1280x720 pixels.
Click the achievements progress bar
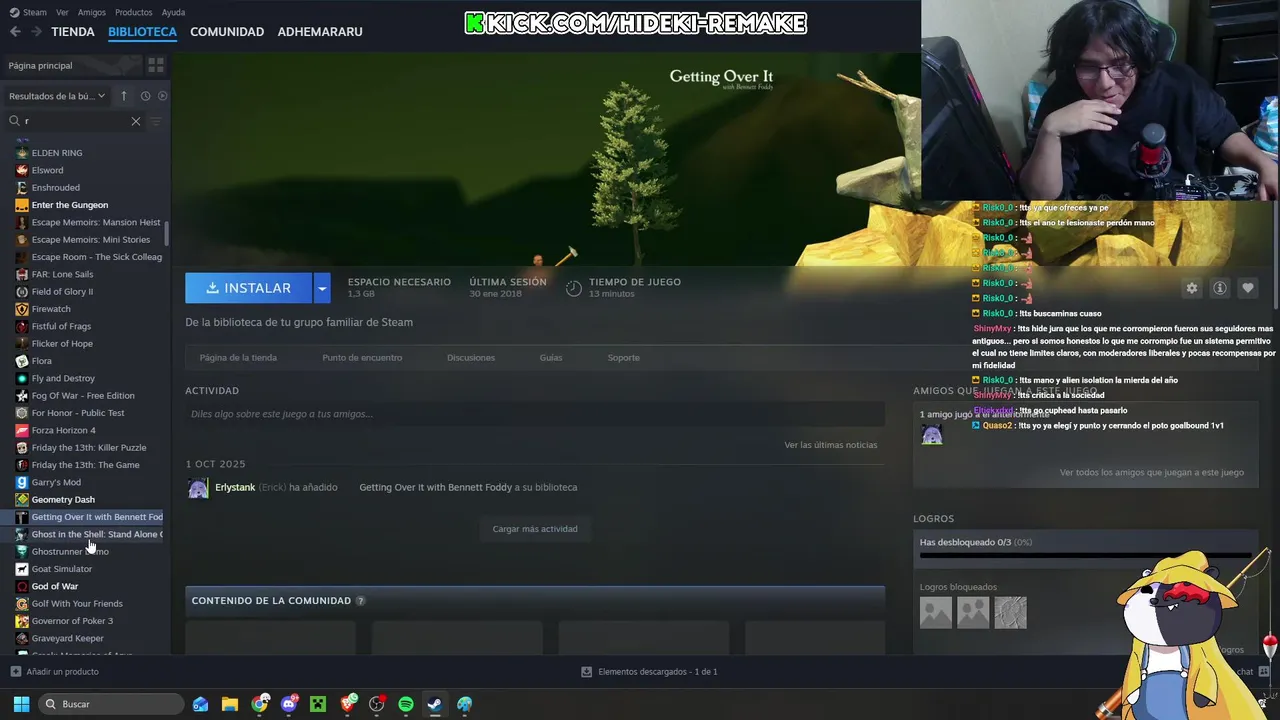[x=1085, y=555]
